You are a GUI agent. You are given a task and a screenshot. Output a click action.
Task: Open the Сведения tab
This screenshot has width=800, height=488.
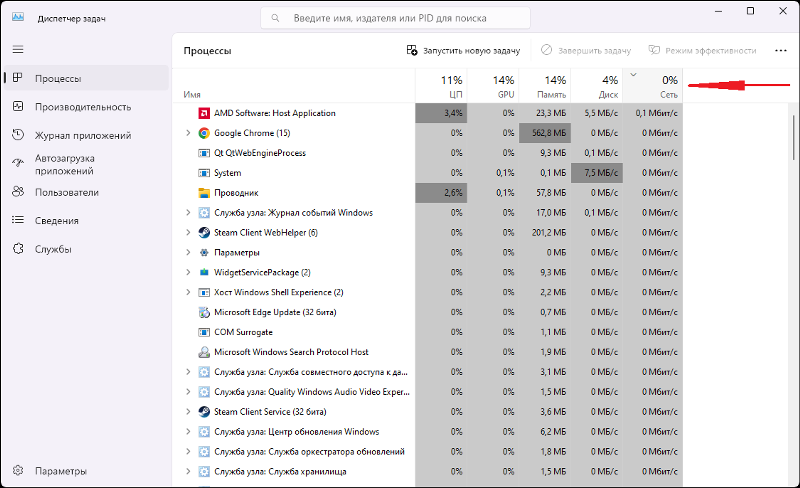coord(86,221)
